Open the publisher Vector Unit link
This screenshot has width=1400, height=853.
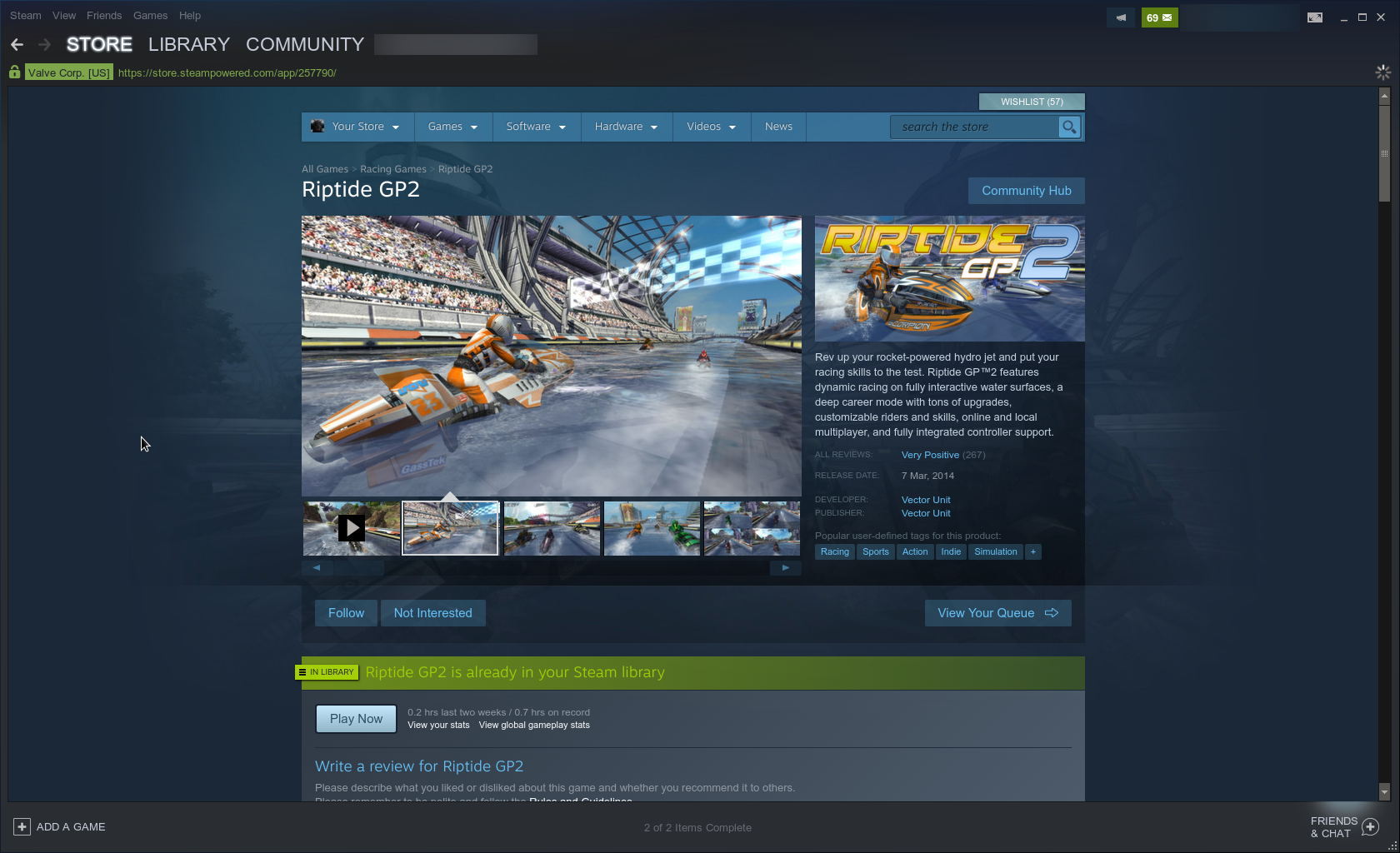coord(926,513)
